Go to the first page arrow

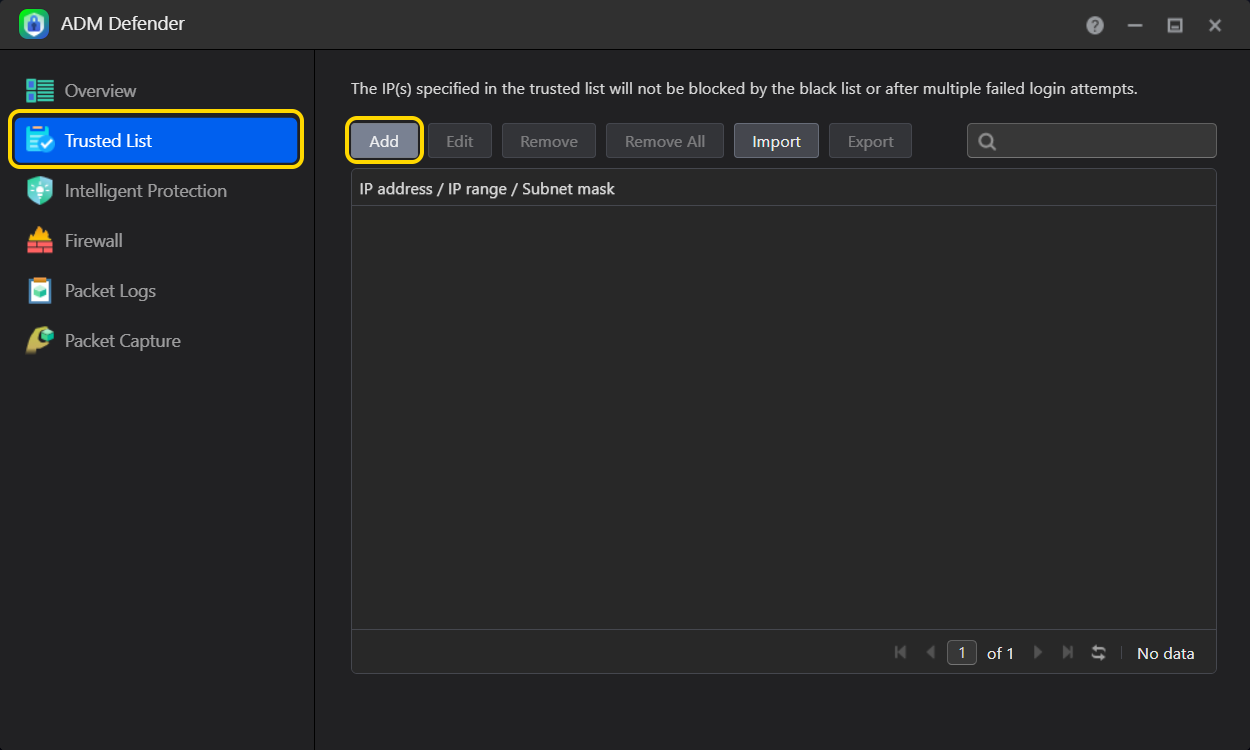coord(900,653)
